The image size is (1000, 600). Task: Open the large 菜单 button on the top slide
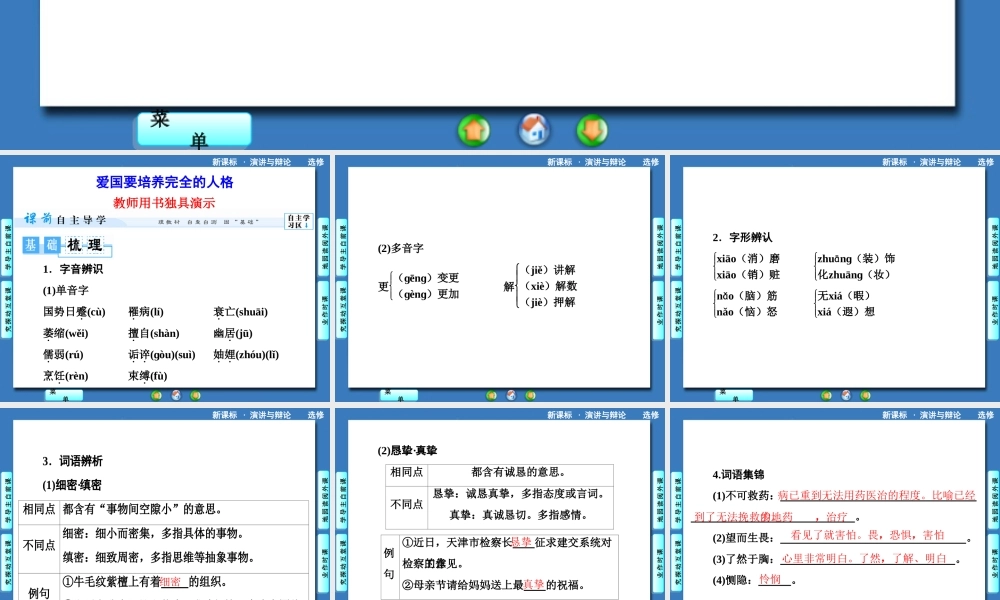tap(193, 129)
